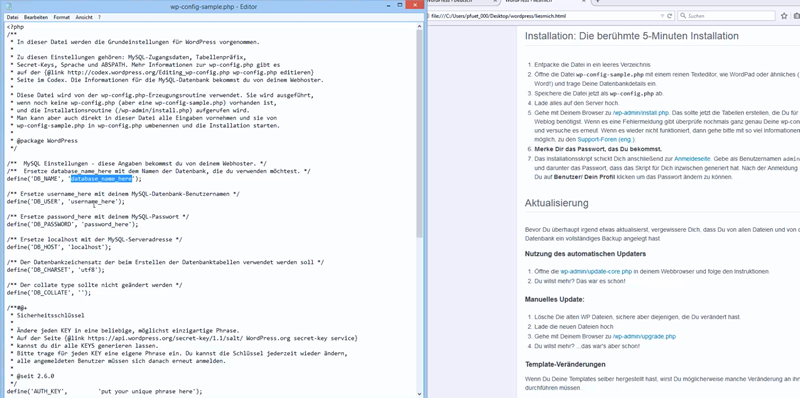Click the browser address bar URL

coord(498,16)
